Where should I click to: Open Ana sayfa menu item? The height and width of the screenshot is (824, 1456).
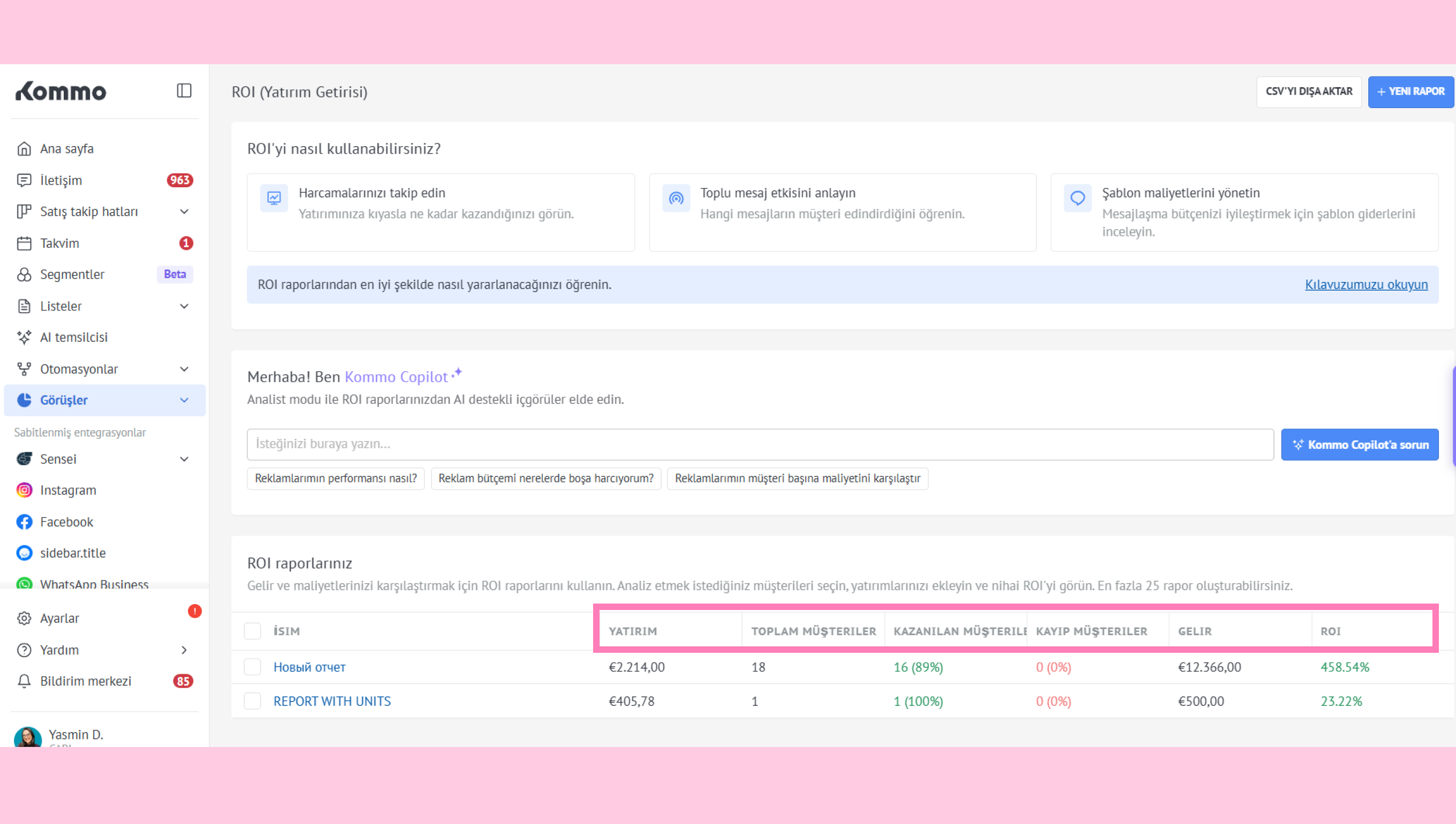point(105,148)
